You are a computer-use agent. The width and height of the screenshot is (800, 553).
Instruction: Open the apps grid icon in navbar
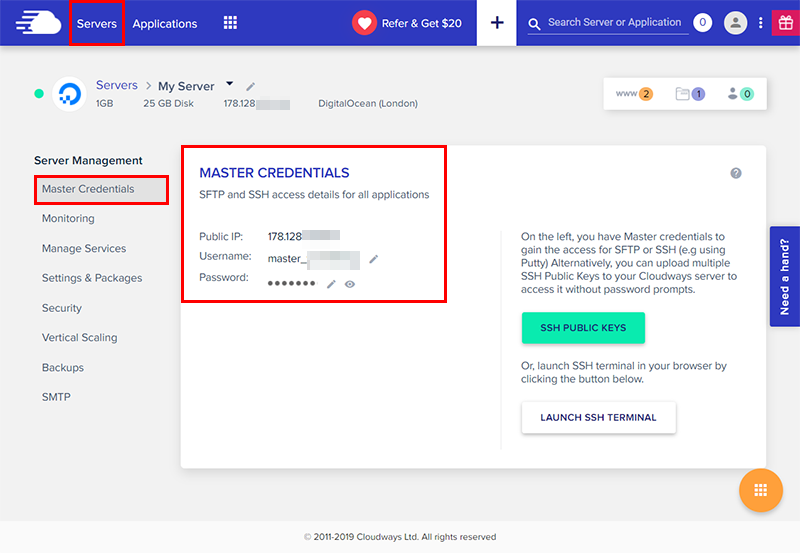click(x=230, y=23)
